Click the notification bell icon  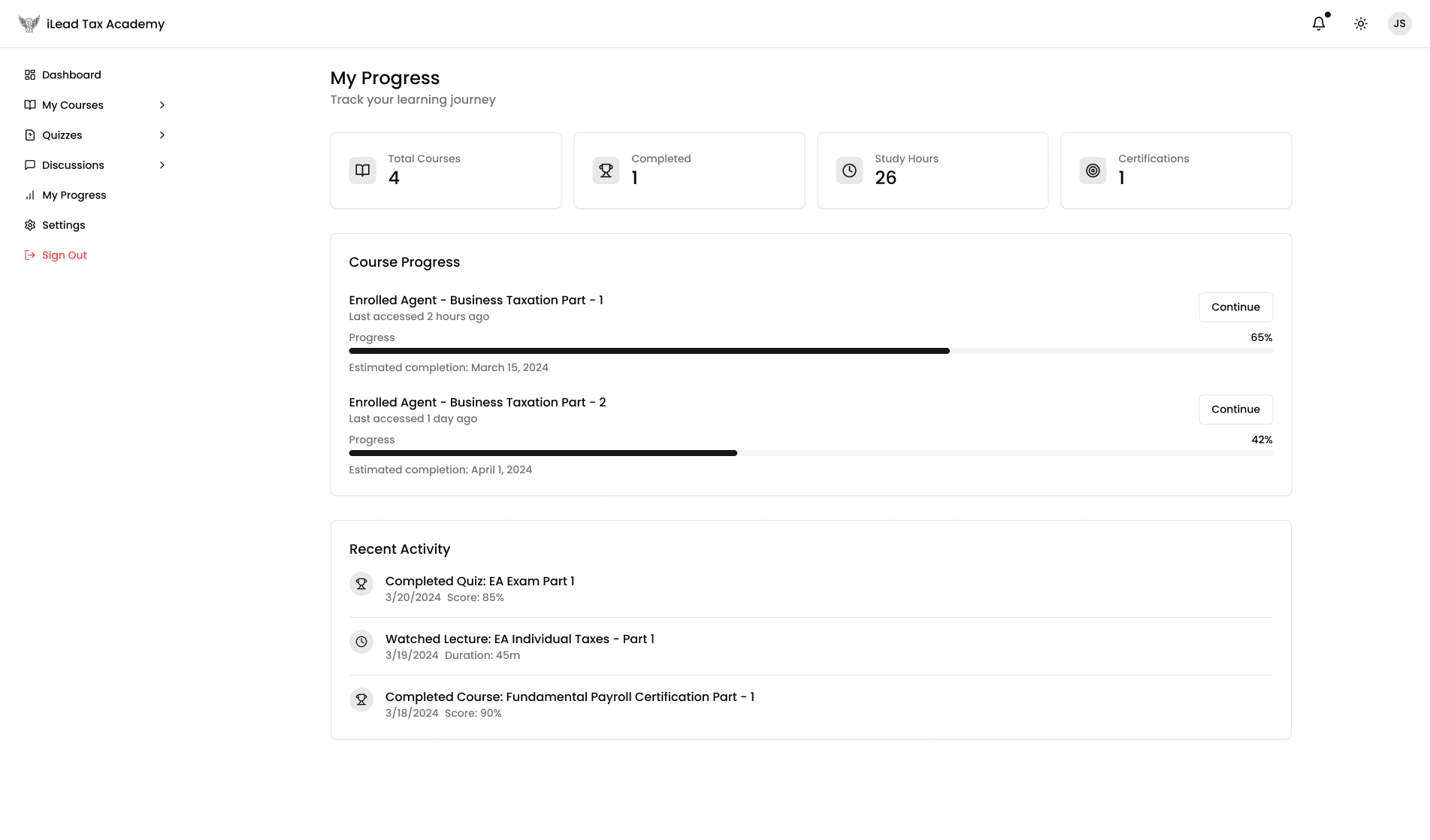1319,24
